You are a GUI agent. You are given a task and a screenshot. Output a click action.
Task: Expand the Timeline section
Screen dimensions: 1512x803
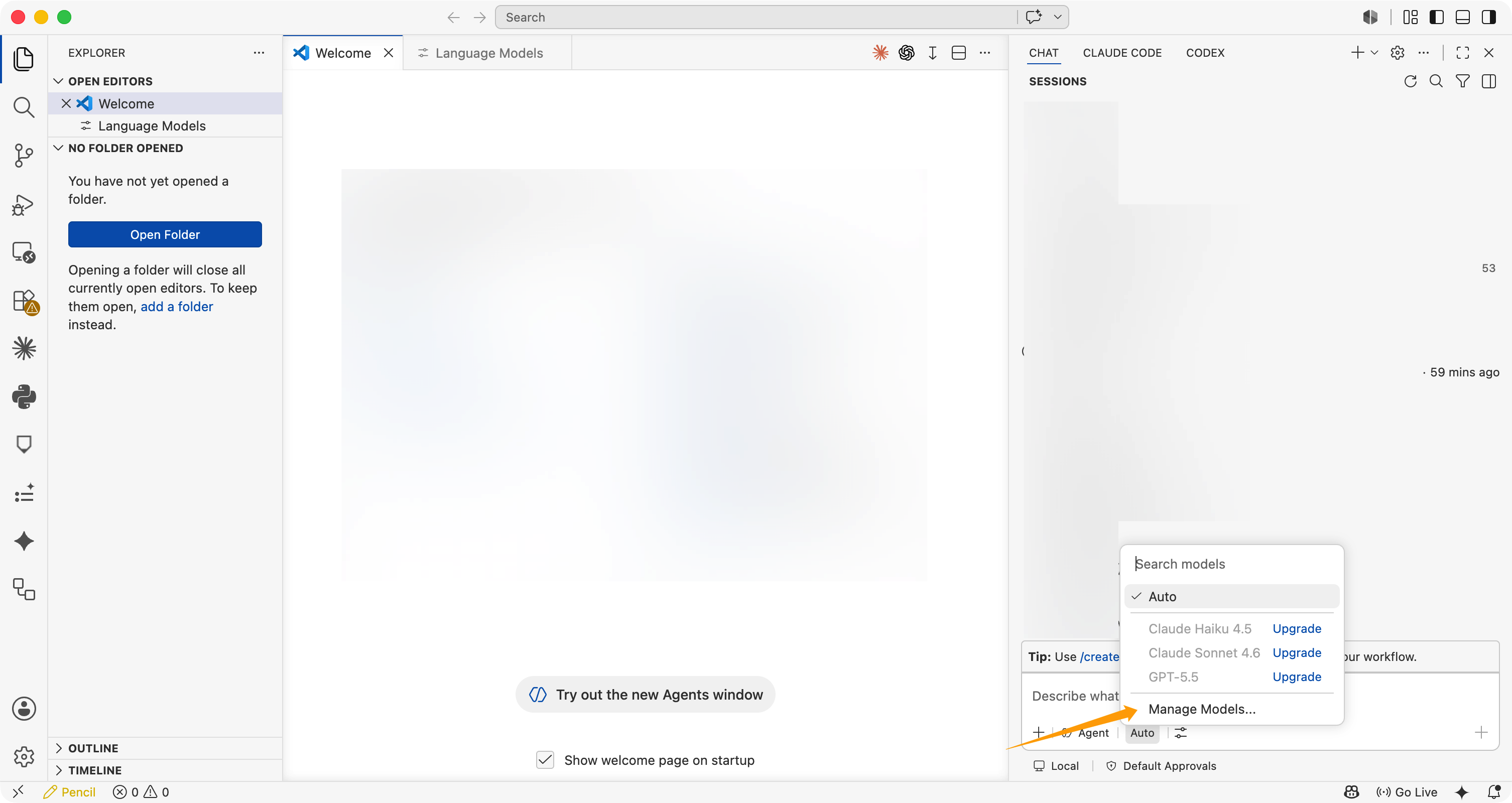pyautogui.click(x=59, y=769)
